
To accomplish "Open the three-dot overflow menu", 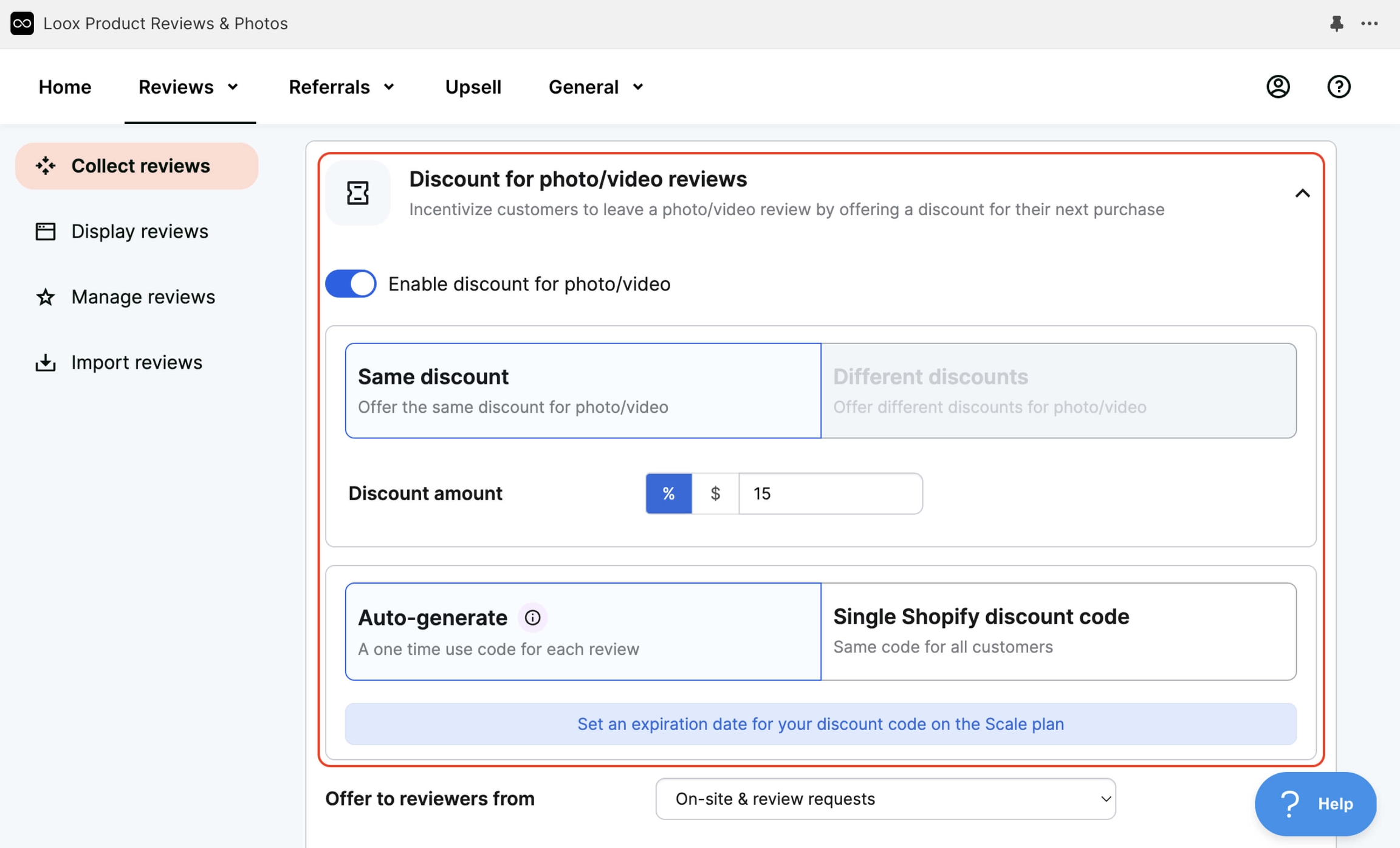I will 1370,23.
